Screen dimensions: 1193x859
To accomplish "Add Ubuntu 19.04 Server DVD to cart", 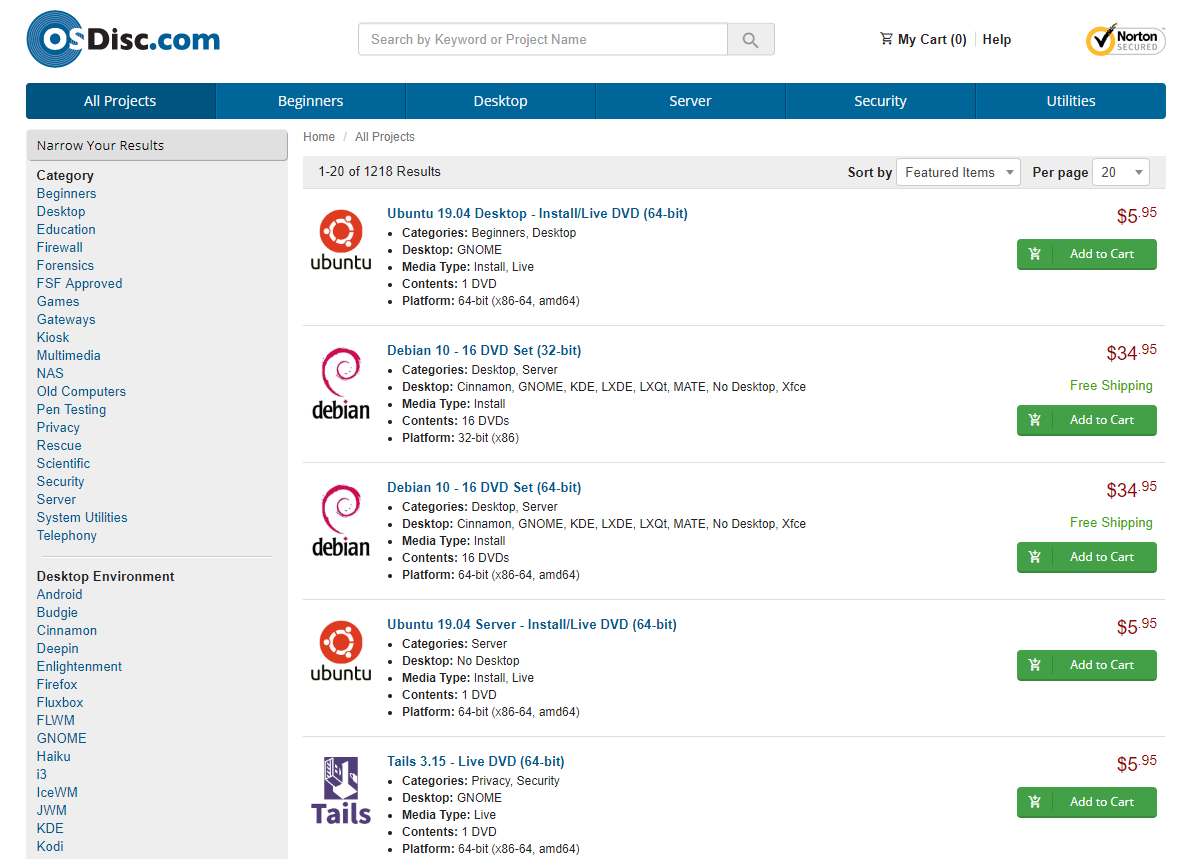I will tap(1086, 665).
